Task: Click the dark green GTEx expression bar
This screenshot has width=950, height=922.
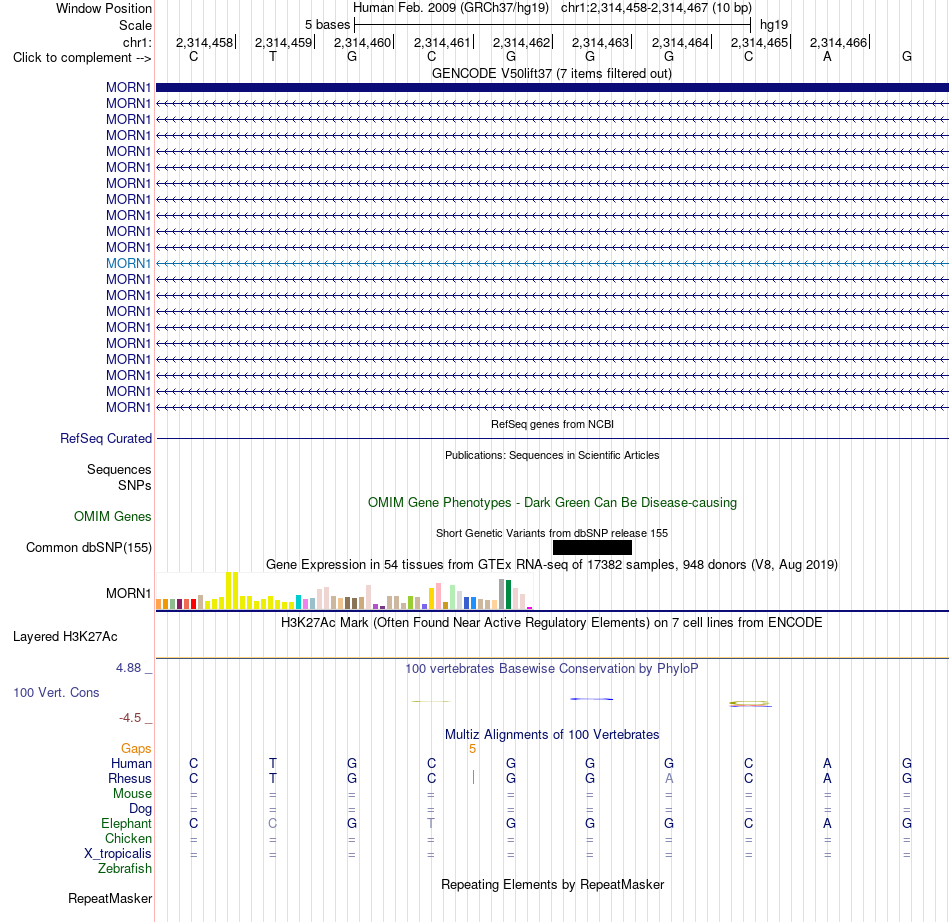Action: click(508, 594)
